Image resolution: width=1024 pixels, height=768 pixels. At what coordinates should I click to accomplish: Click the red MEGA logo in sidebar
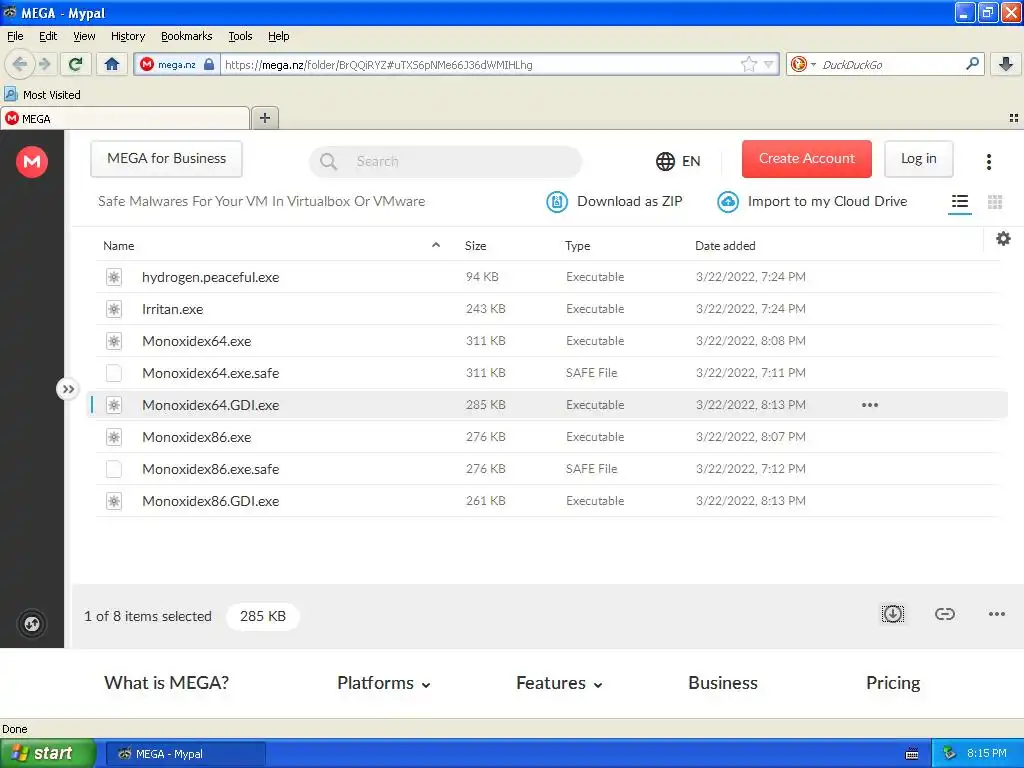[32, 161]
